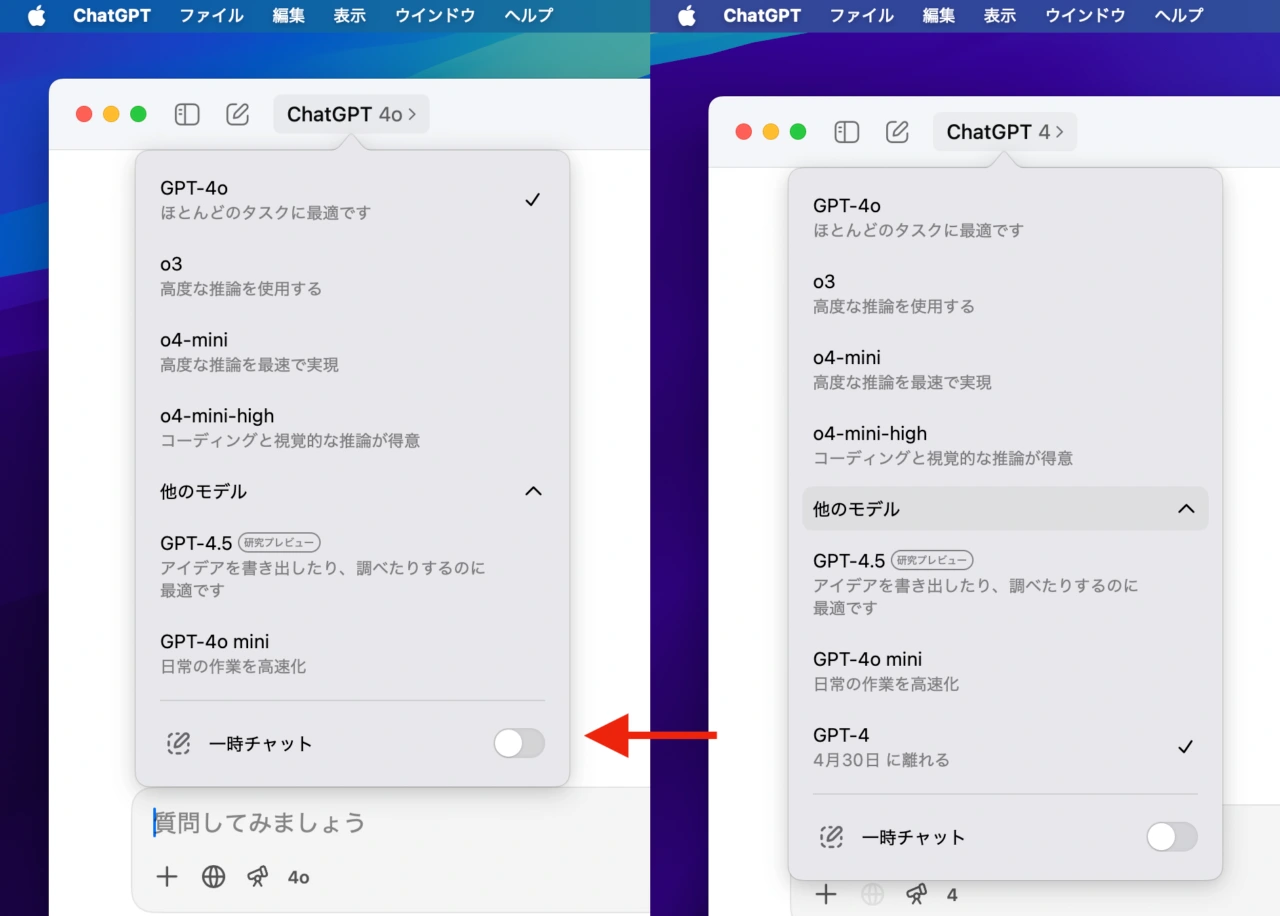
Task: Toggle the sidebar in the right window
Action: (x=846, y=131)
